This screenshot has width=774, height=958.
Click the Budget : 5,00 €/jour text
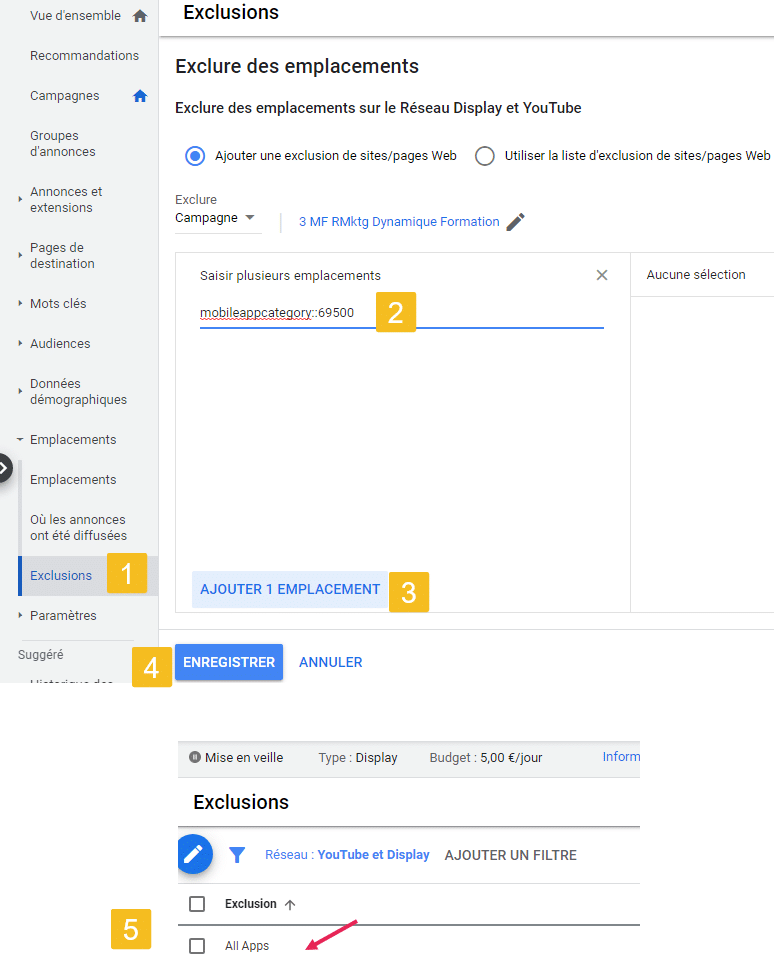click(x=486, y=758)
